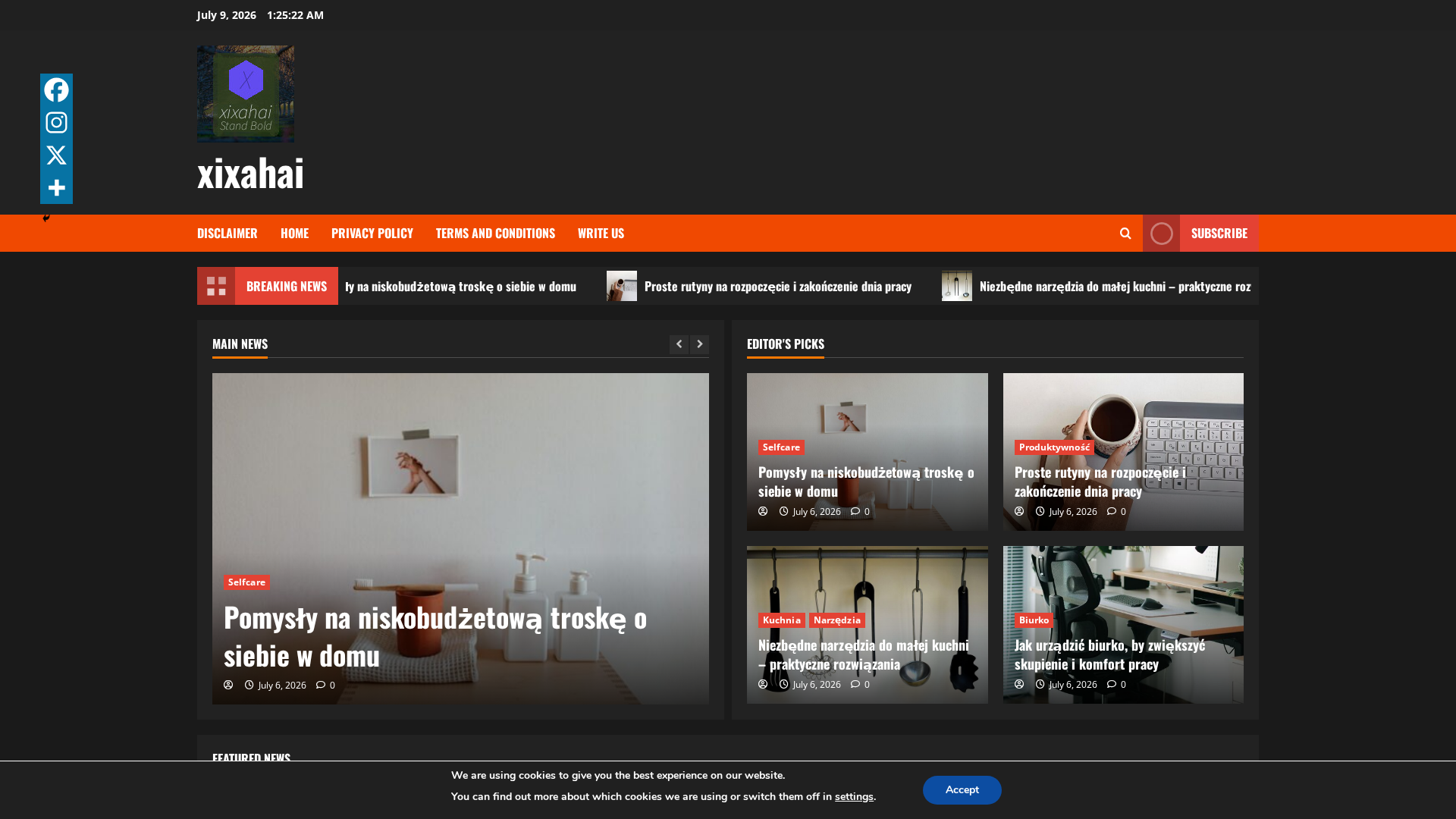Click comment icon on 'Niezbędne narzędzia' card
Viewport: 1456px width, 819px height.
[855, 684]
